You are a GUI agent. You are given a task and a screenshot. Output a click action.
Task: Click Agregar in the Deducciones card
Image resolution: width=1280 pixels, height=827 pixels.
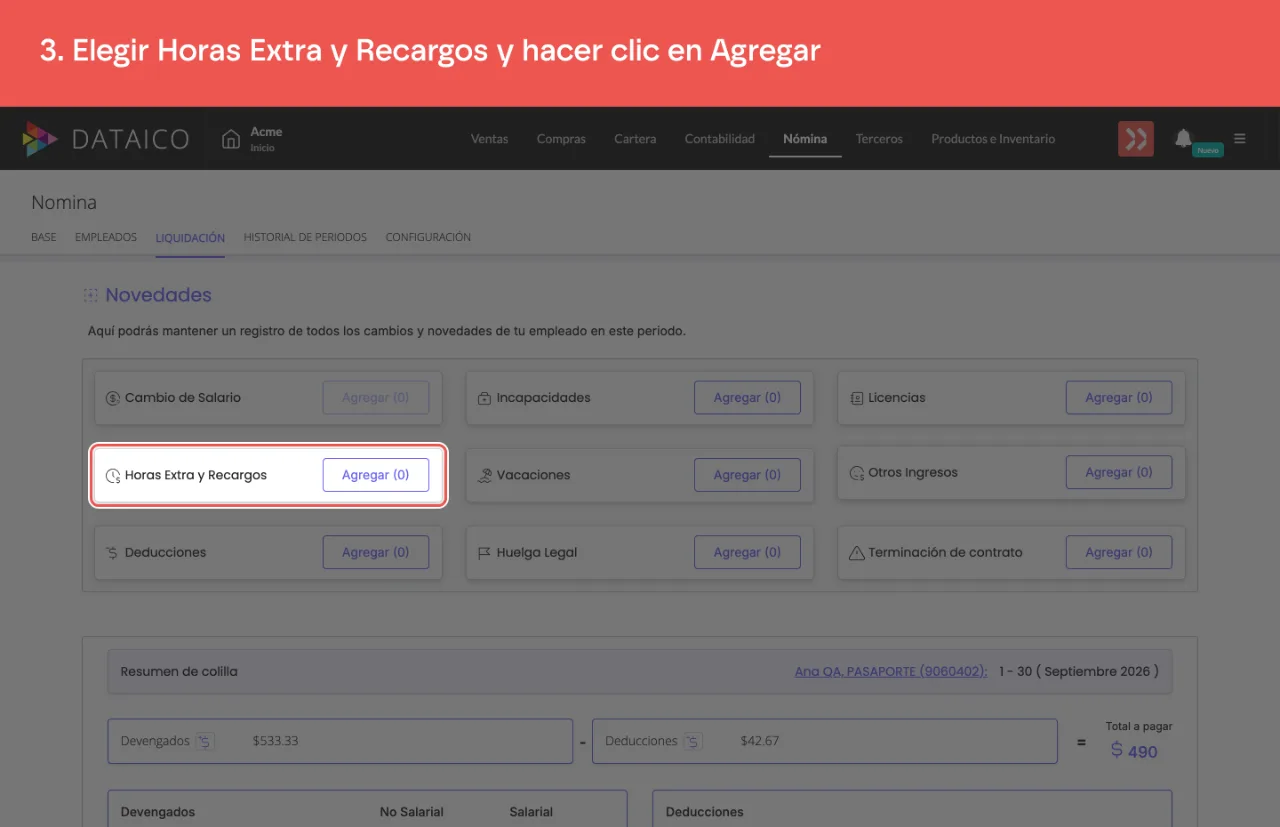(376, 552)
